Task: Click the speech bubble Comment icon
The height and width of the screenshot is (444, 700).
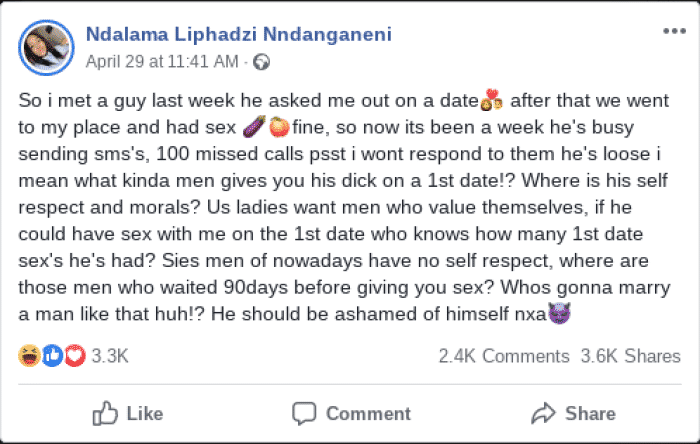Action: pos(304,413)
